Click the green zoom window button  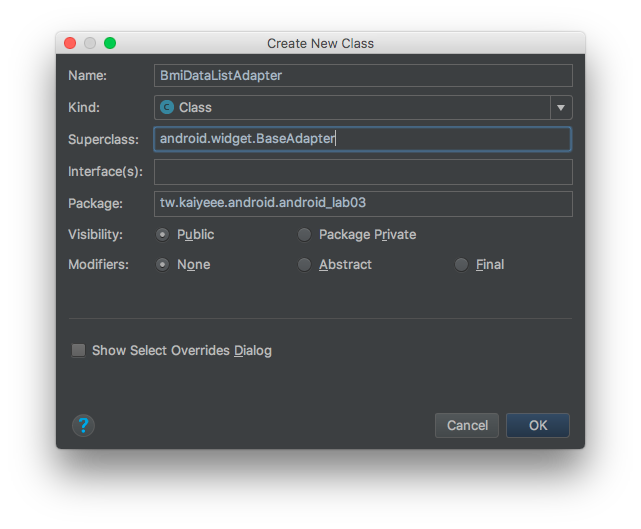(x=110, y=43)
